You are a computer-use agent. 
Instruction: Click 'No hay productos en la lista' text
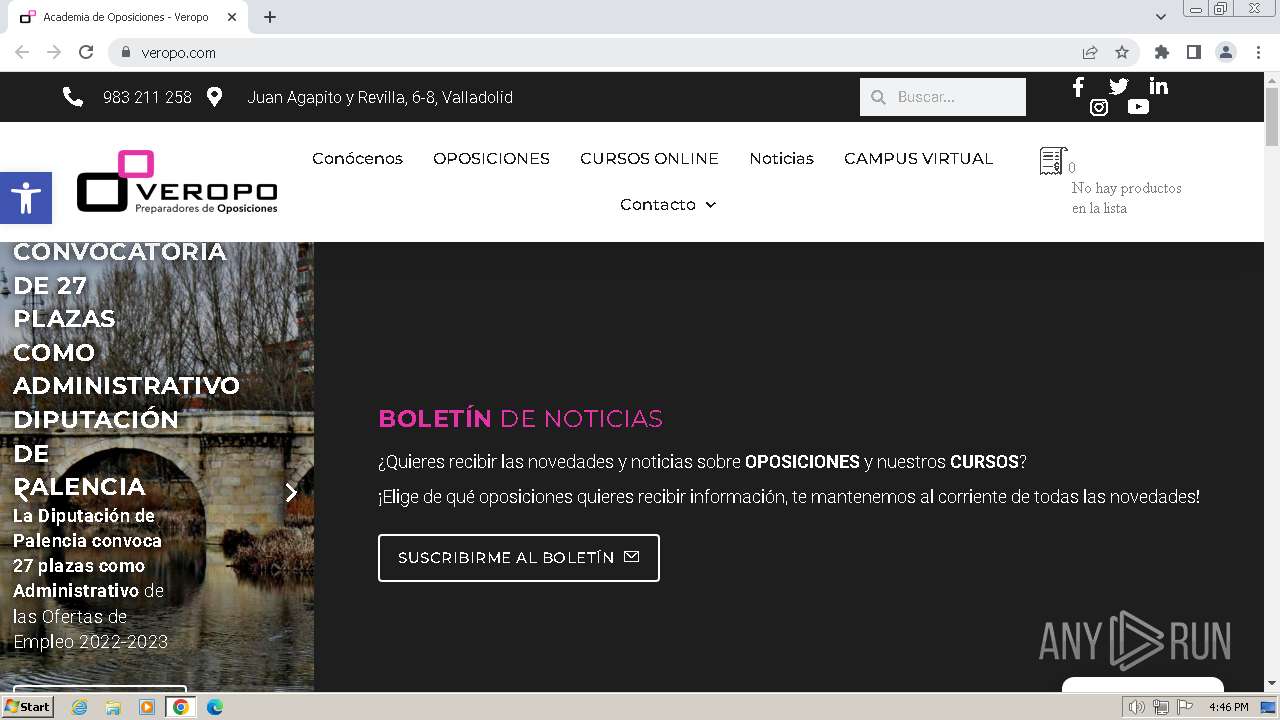click(1127, 198)
